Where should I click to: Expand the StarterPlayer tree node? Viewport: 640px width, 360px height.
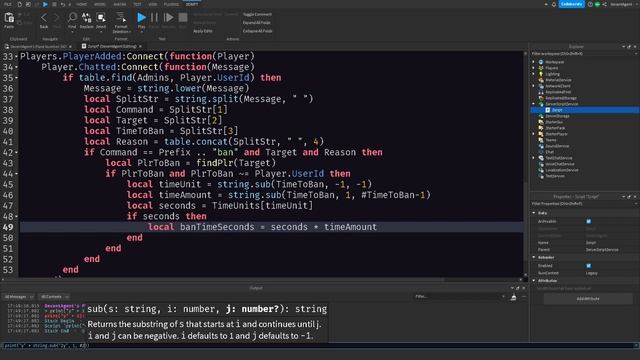coord(533,134)
